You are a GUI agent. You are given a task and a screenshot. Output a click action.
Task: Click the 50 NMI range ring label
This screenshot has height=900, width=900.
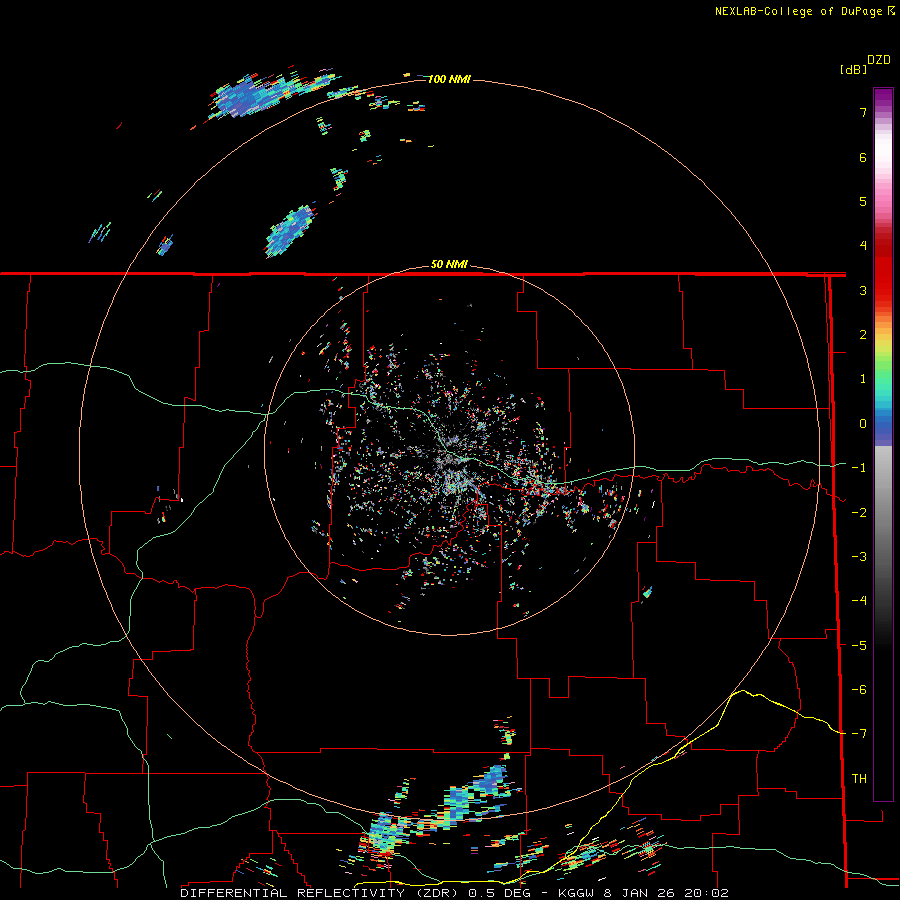tap(449, 265)
